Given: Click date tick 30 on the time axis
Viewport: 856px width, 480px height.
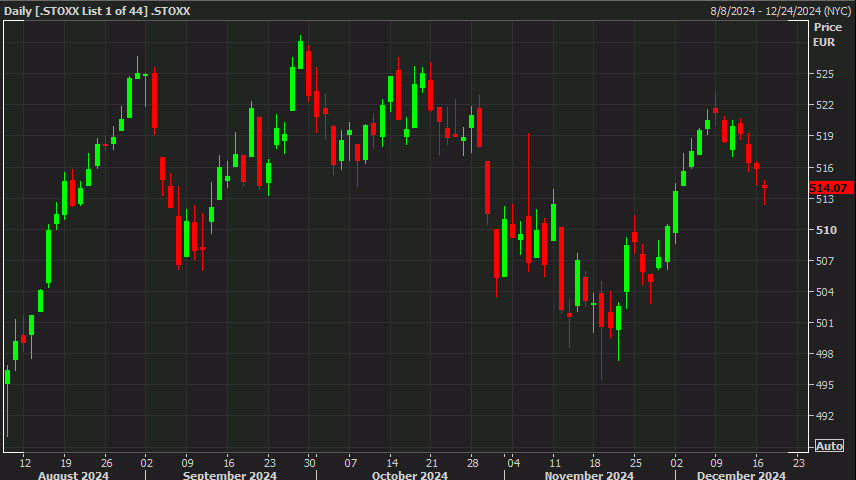Looking at the screenshot, I should [x=310, y=463].
